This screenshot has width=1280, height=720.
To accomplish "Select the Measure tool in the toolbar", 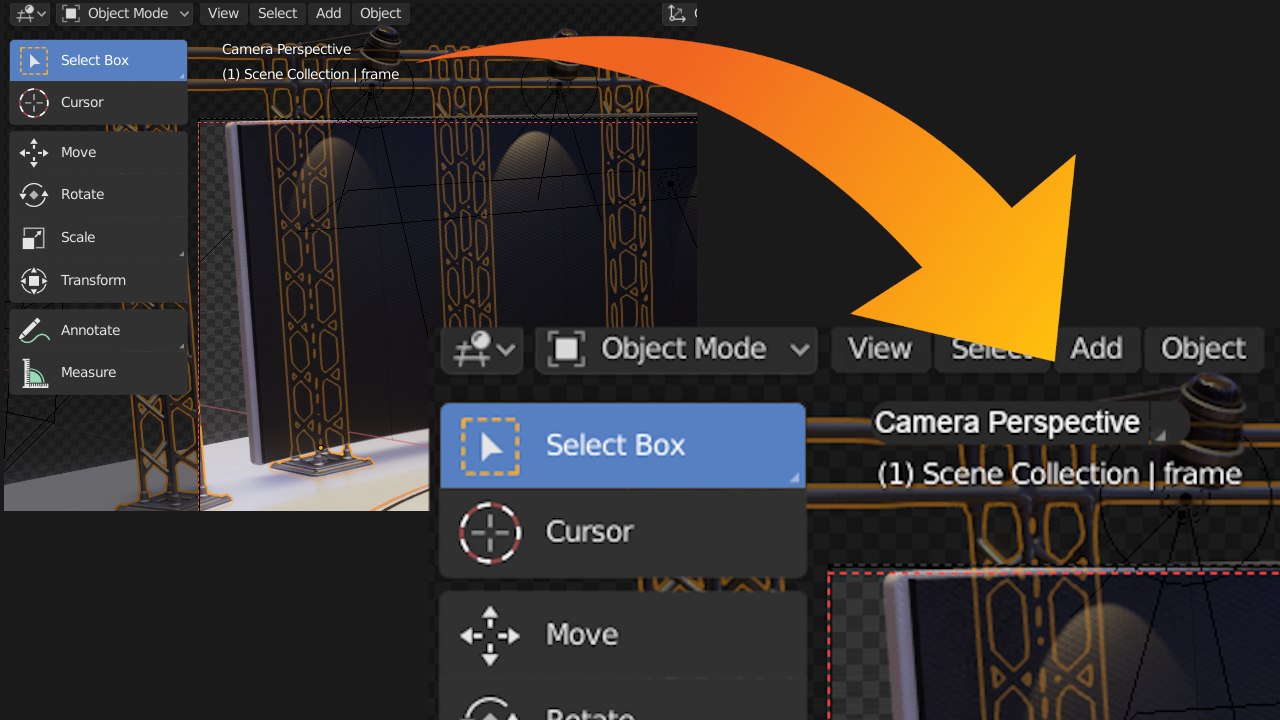I will [98, 372].
